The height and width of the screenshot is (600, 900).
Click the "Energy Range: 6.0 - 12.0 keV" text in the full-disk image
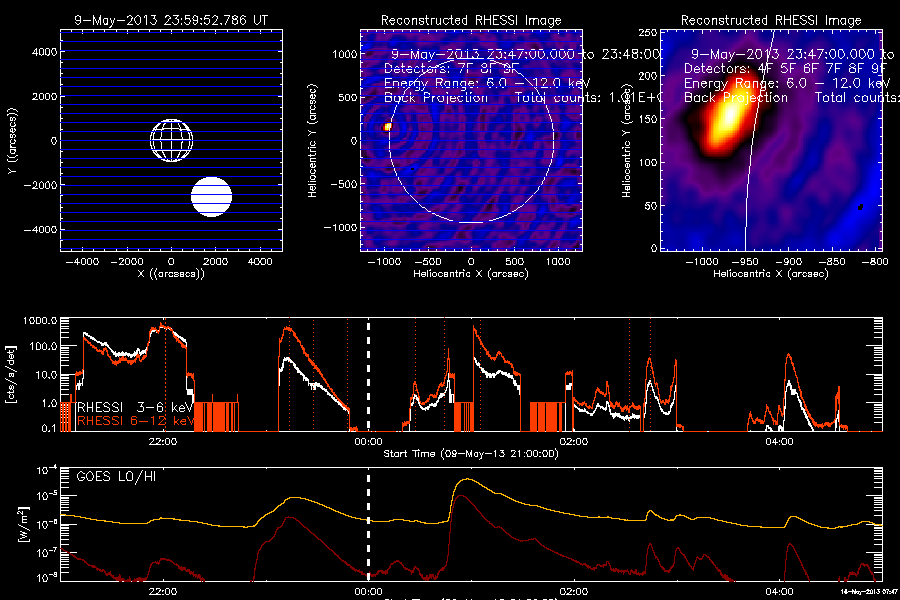click(487, 83)
